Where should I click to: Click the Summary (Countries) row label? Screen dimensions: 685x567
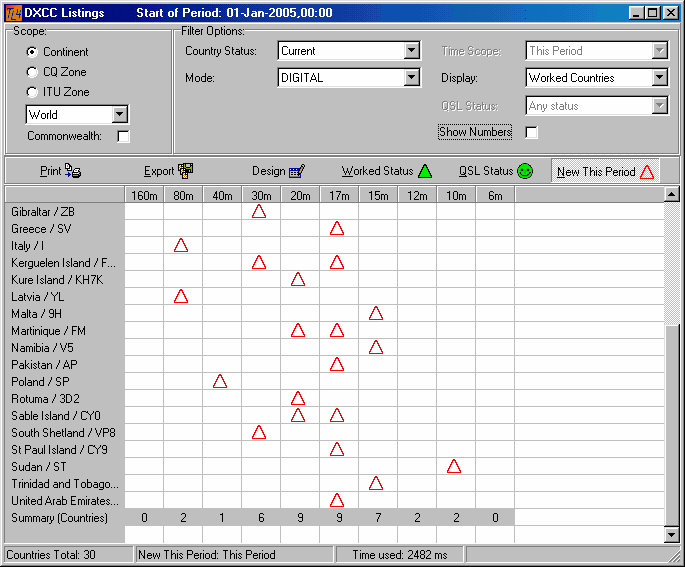[59, 518]
